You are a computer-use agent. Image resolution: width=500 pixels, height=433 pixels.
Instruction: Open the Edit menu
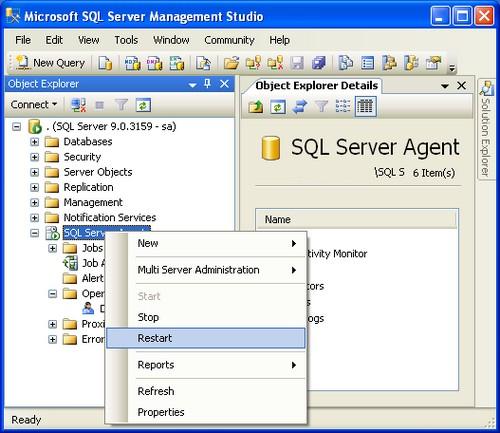point(54,40)
